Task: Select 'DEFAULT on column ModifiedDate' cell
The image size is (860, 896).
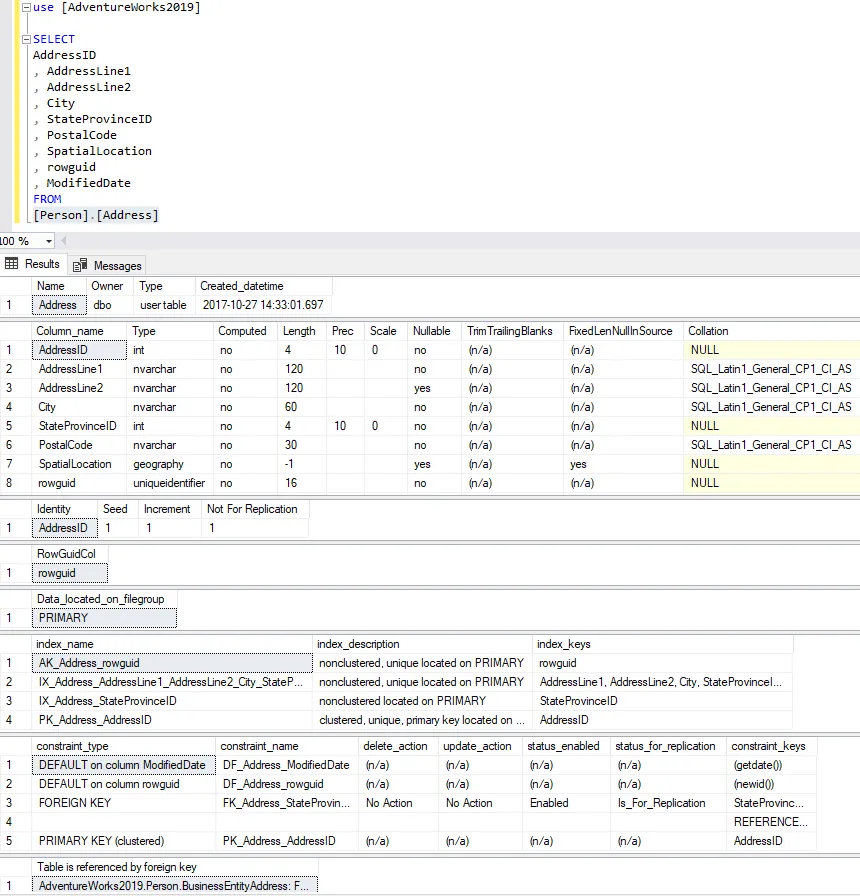Action: click(124, 765)
